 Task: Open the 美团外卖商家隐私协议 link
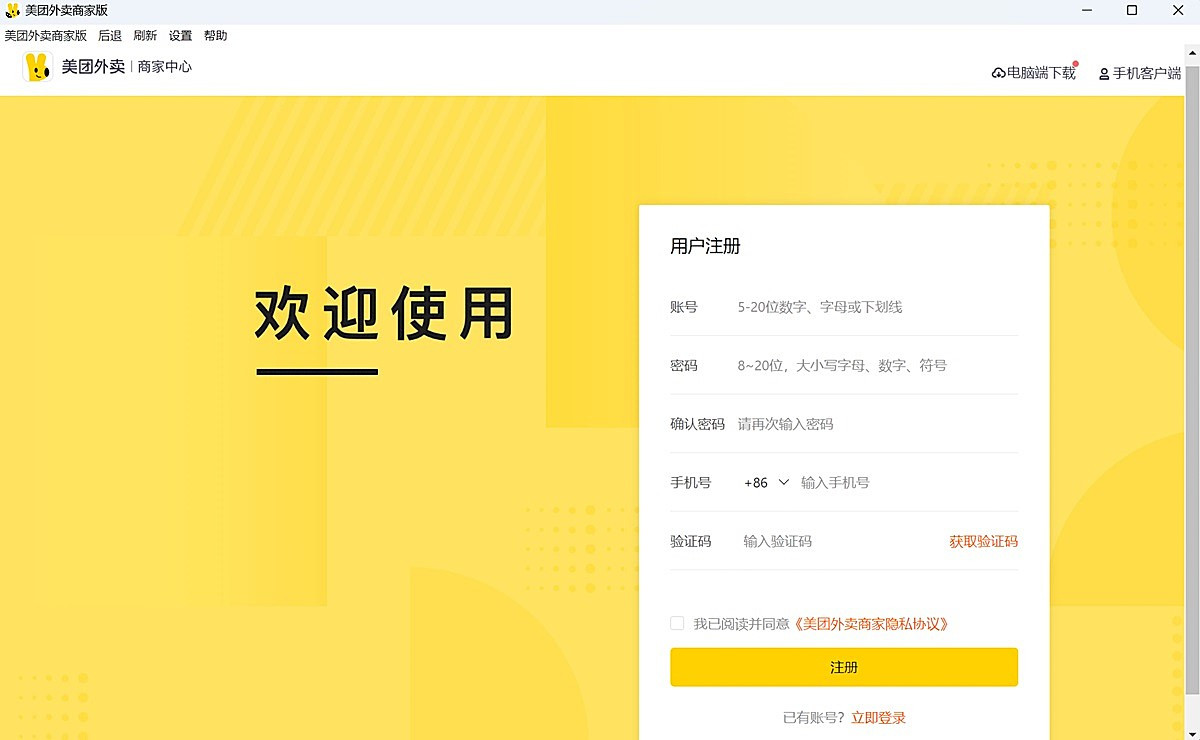click(x=870, y=623)
